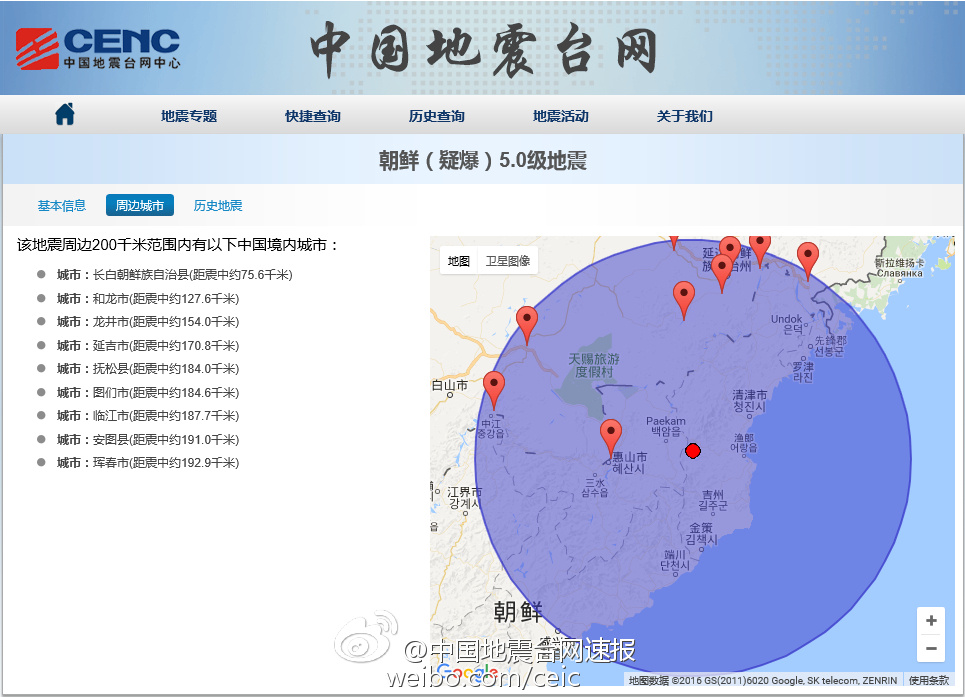This screenshot has width=965, height=697.
Task: Click the rightmost red pin near Славянка
Action: (807, 259)
